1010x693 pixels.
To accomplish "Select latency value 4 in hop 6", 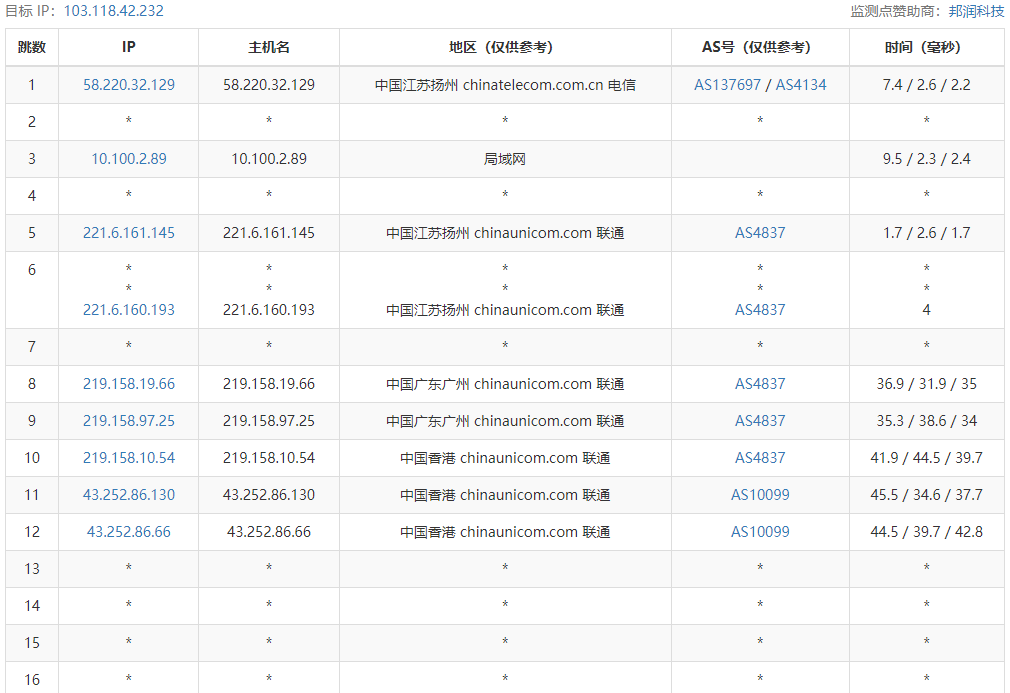I will 926,310.
